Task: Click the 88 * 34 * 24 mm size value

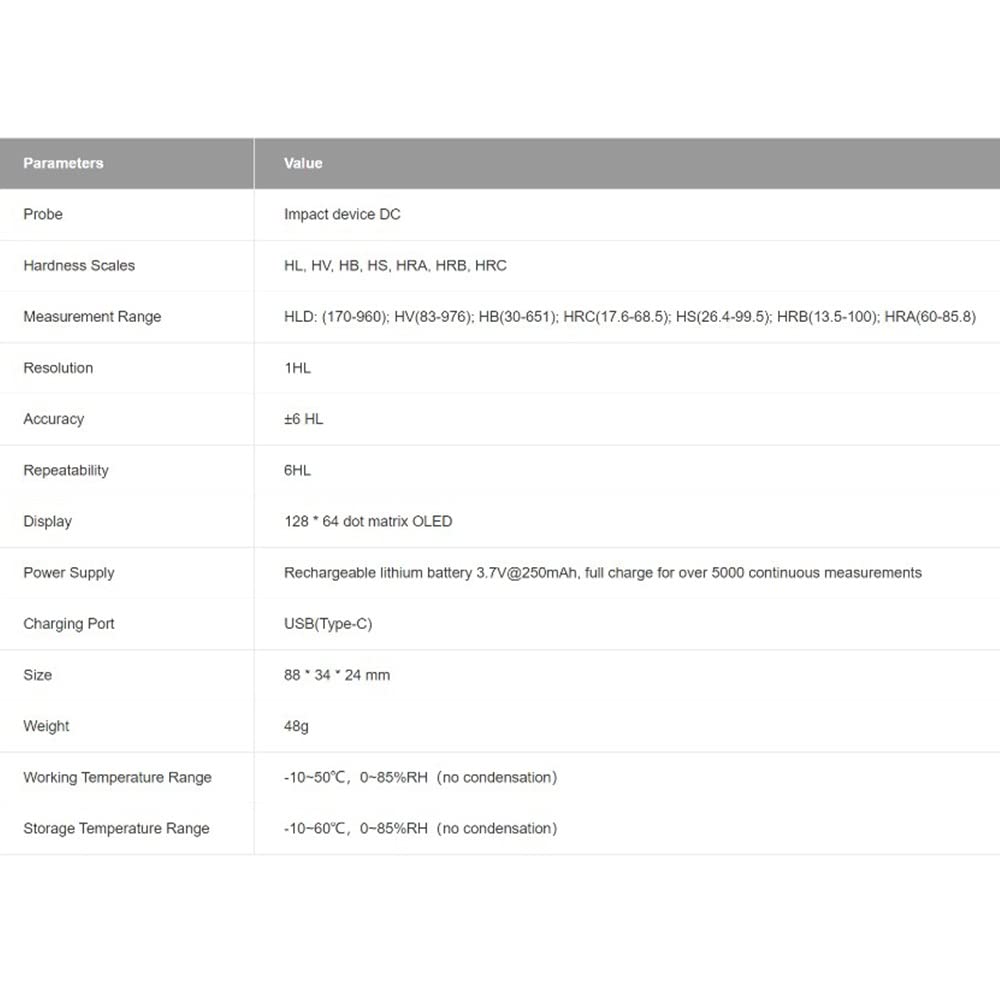Action: tap(337, 675)
